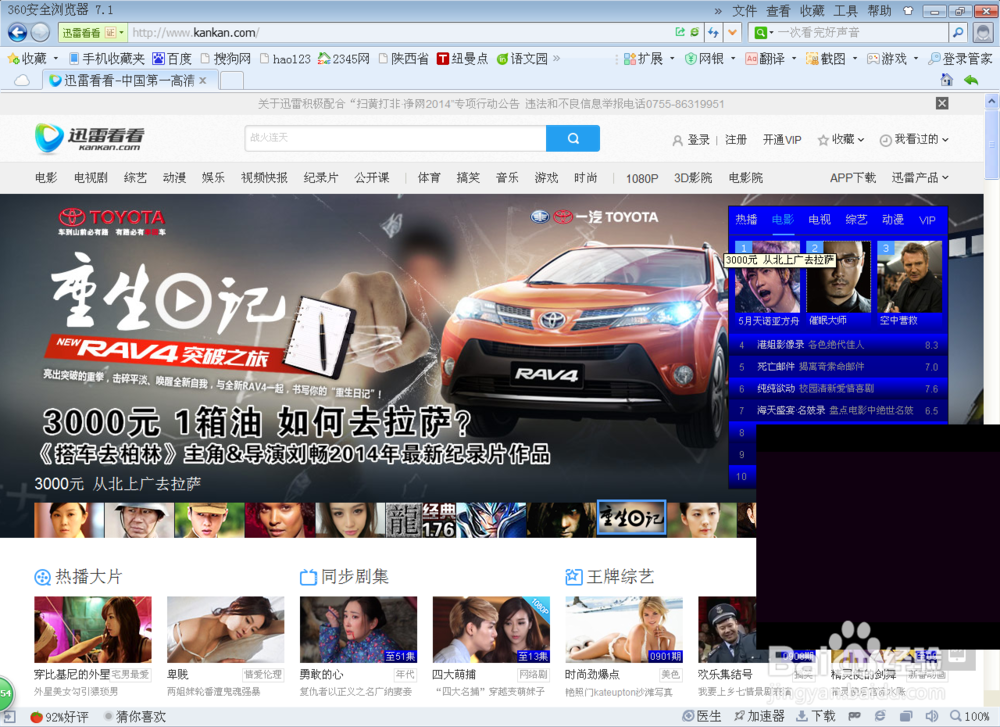This screenshot has width=1000, height=727.
Task: Open the 2345网 bookmark
Action: point(344,59)
